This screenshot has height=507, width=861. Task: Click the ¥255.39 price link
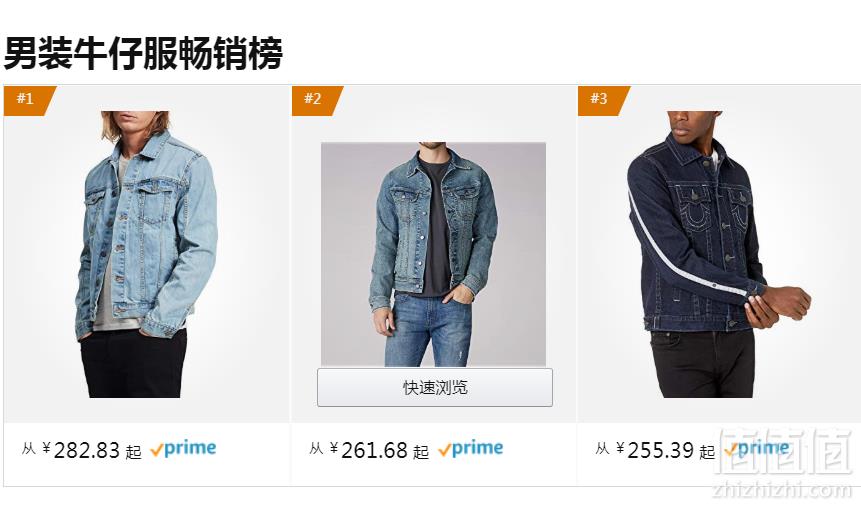click(655, 450)
